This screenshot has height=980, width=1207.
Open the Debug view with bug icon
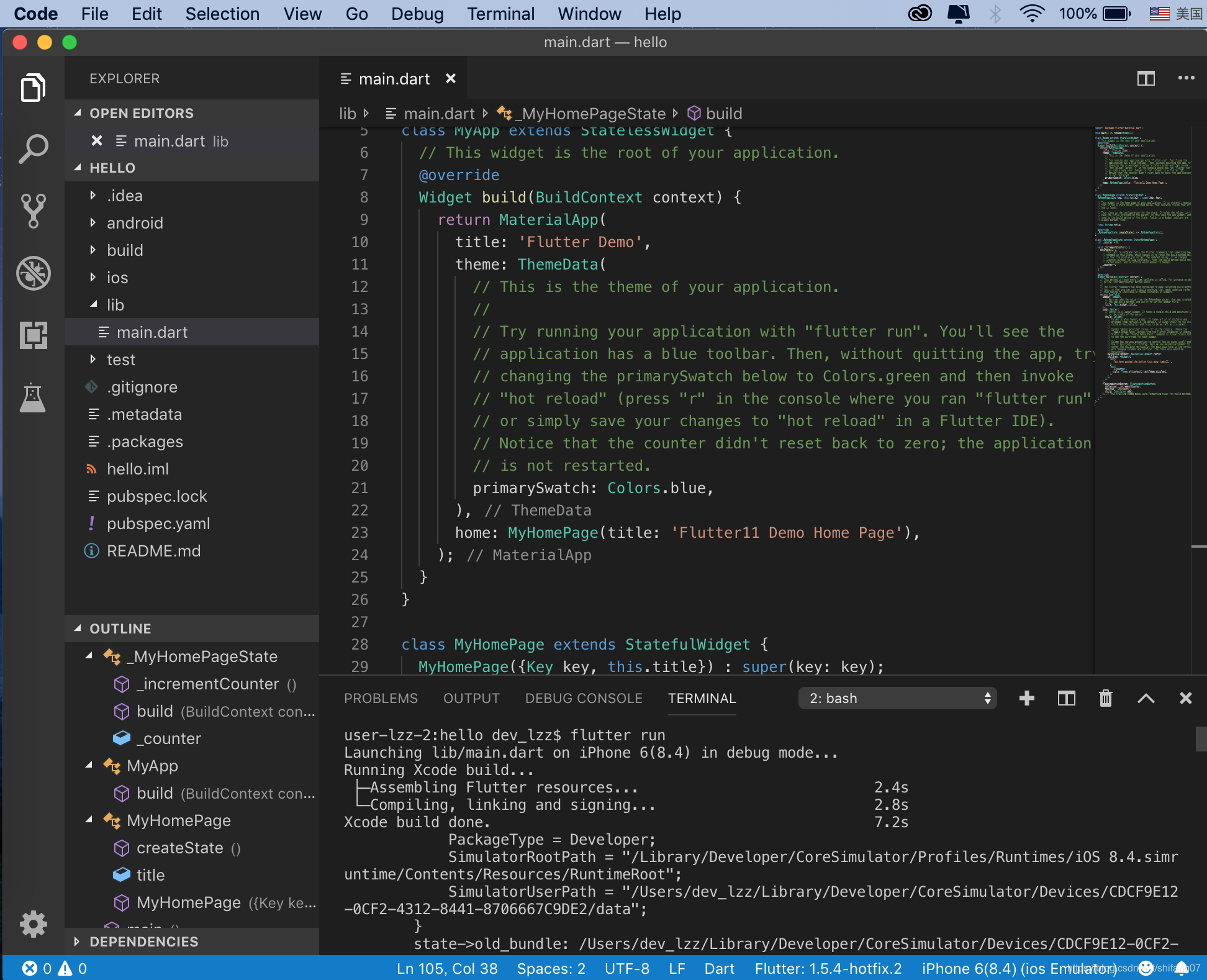33,273
